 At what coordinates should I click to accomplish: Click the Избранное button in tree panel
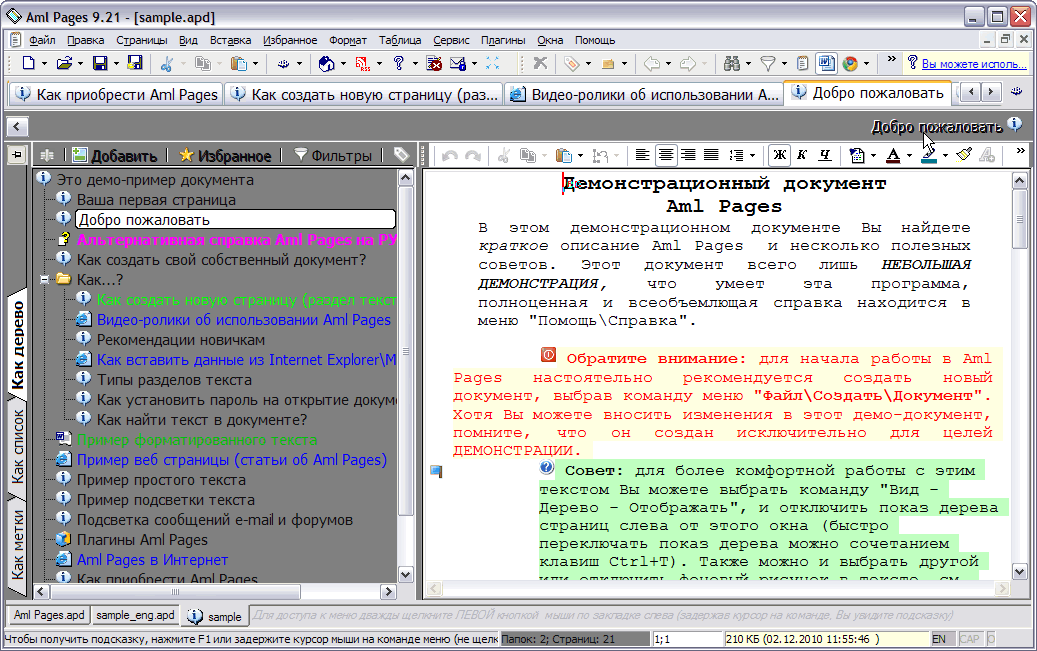tap(226, 155)
